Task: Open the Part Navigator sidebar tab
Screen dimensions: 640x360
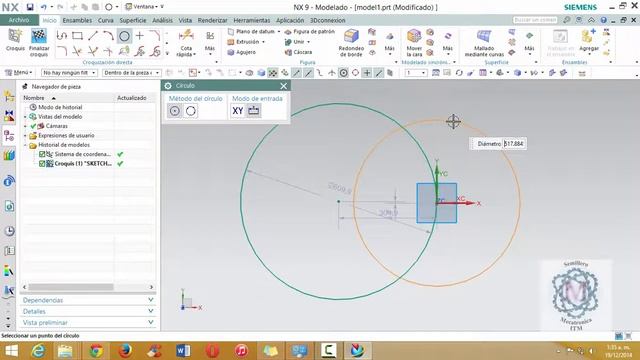Action: [x=9, y=136]
